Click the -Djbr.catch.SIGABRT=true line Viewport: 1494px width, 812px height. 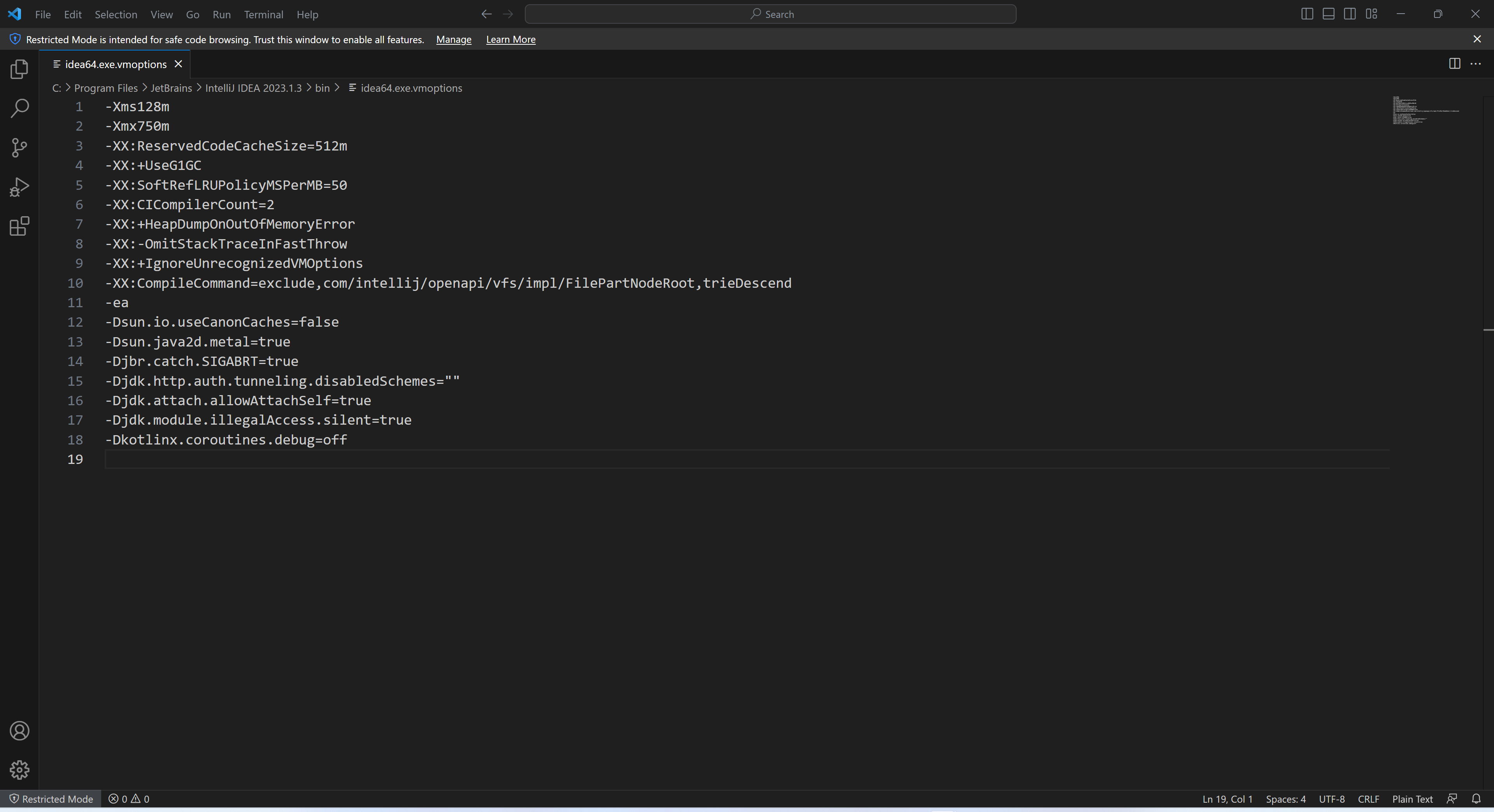pyautogui.click(x=202, y=361)
